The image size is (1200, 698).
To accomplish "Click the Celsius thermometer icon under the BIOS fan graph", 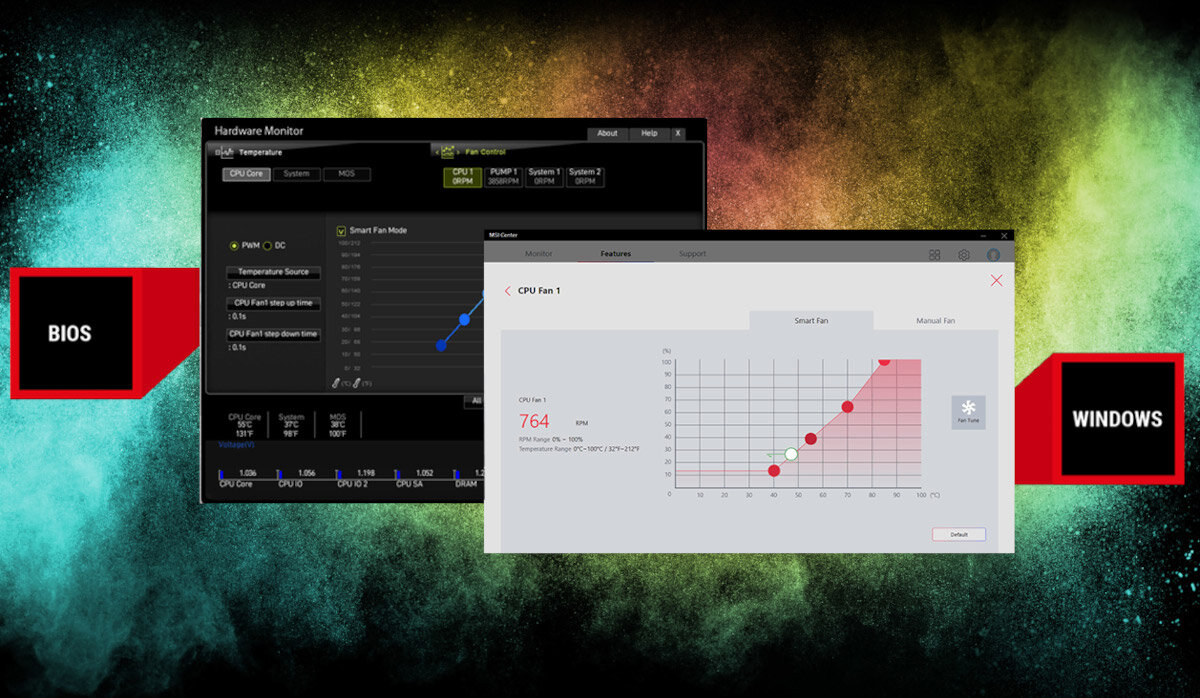I will [x=337, y=382].
